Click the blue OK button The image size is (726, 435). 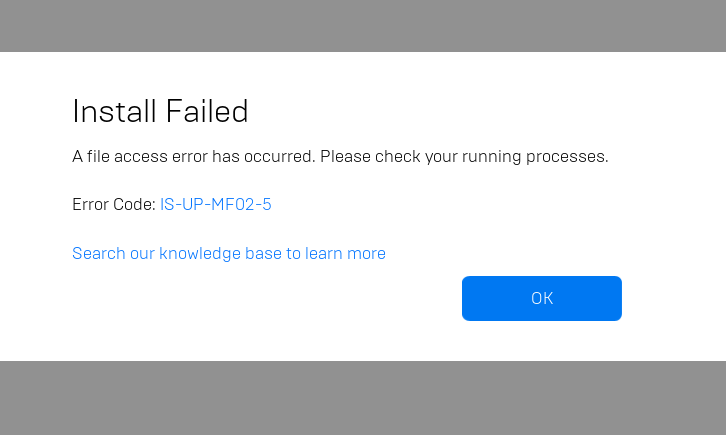coord(542,298)
